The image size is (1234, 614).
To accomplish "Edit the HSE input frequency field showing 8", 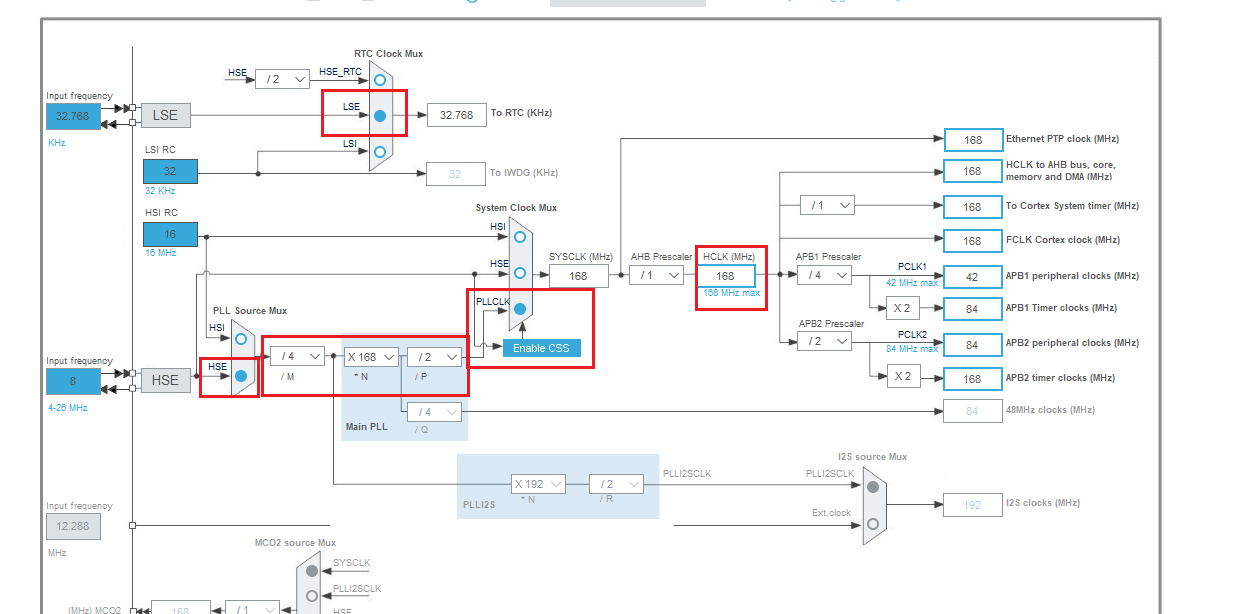I will tap(71, 380).
